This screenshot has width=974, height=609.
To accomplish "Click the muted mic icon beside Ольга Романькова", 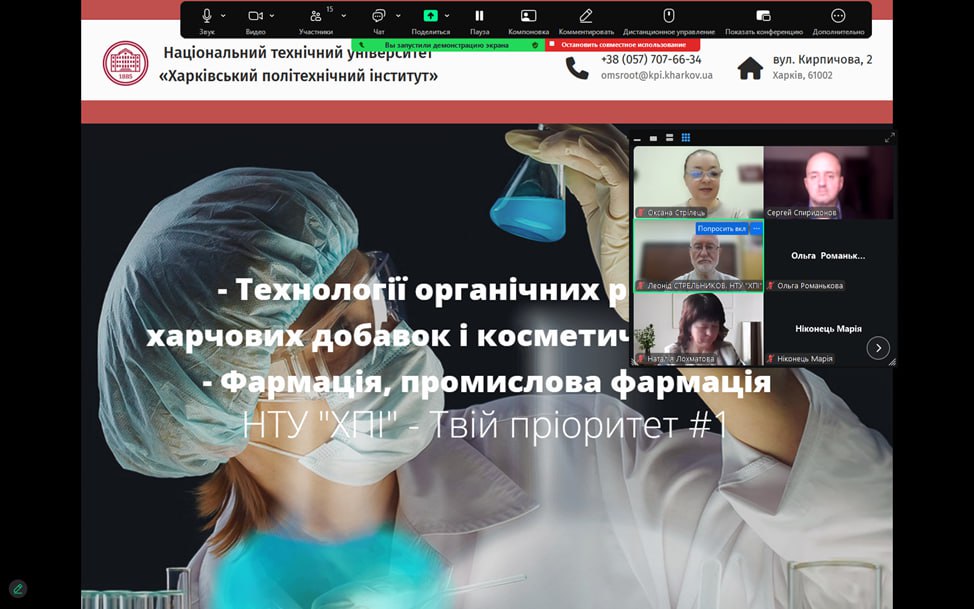I will [x=771, y=286].
